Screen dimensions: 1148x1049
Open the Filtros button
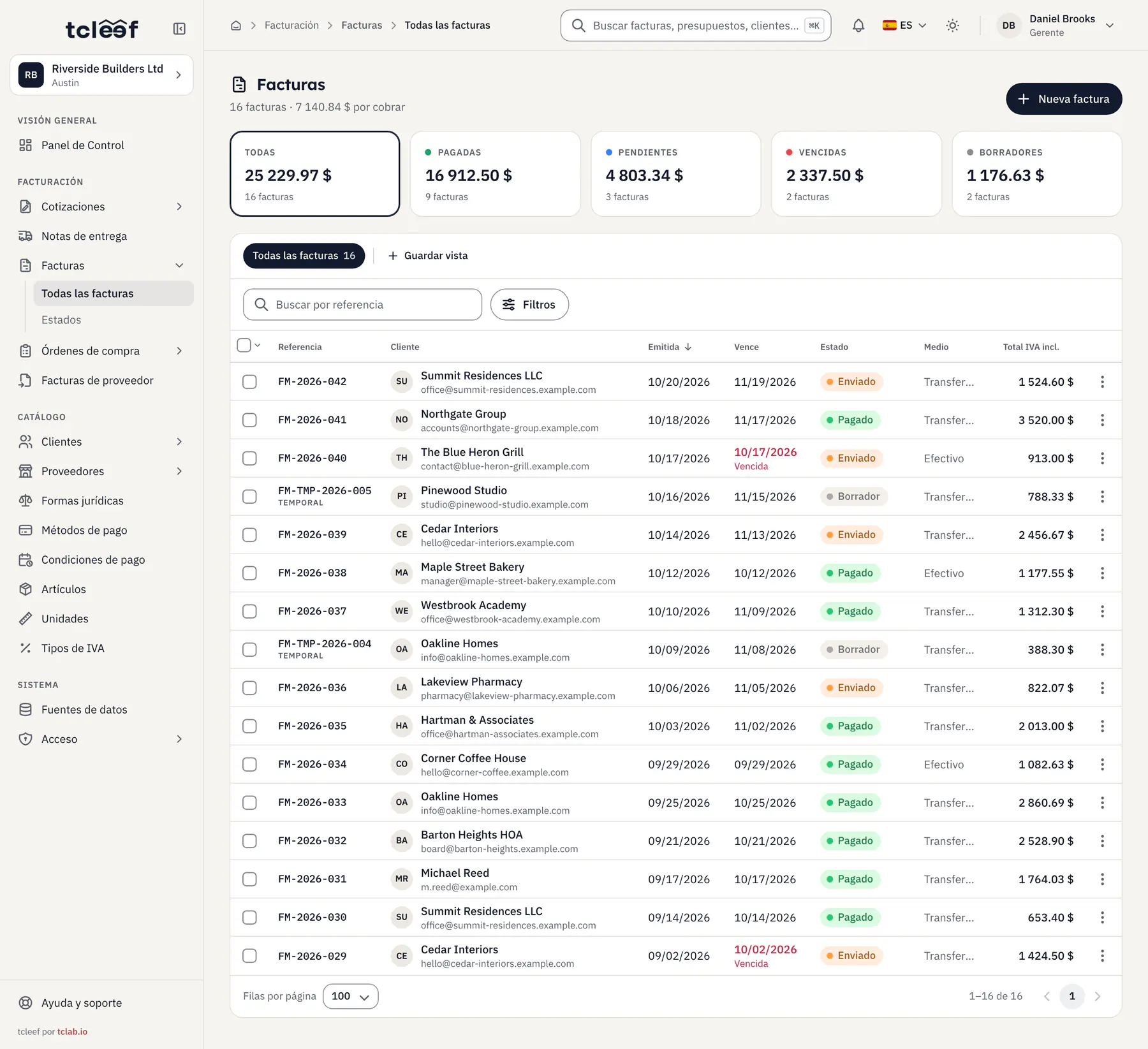click(x=529, y=305)
